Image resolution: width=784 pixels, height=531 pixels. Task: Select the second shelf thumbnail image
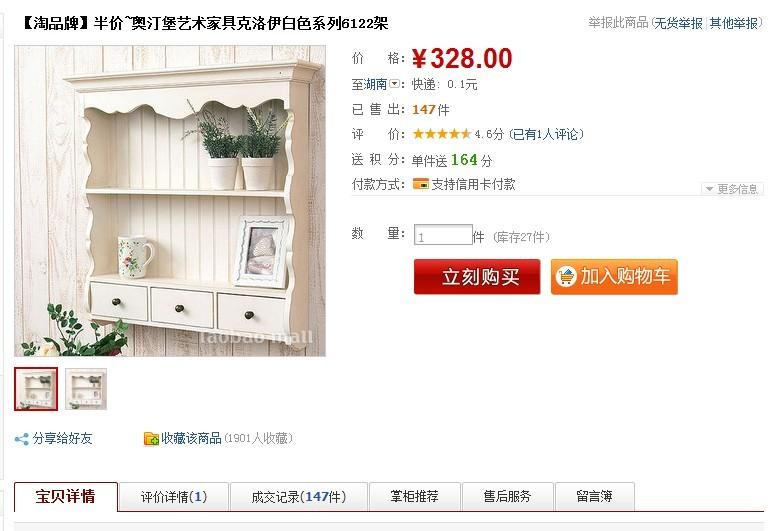point(86,389)
